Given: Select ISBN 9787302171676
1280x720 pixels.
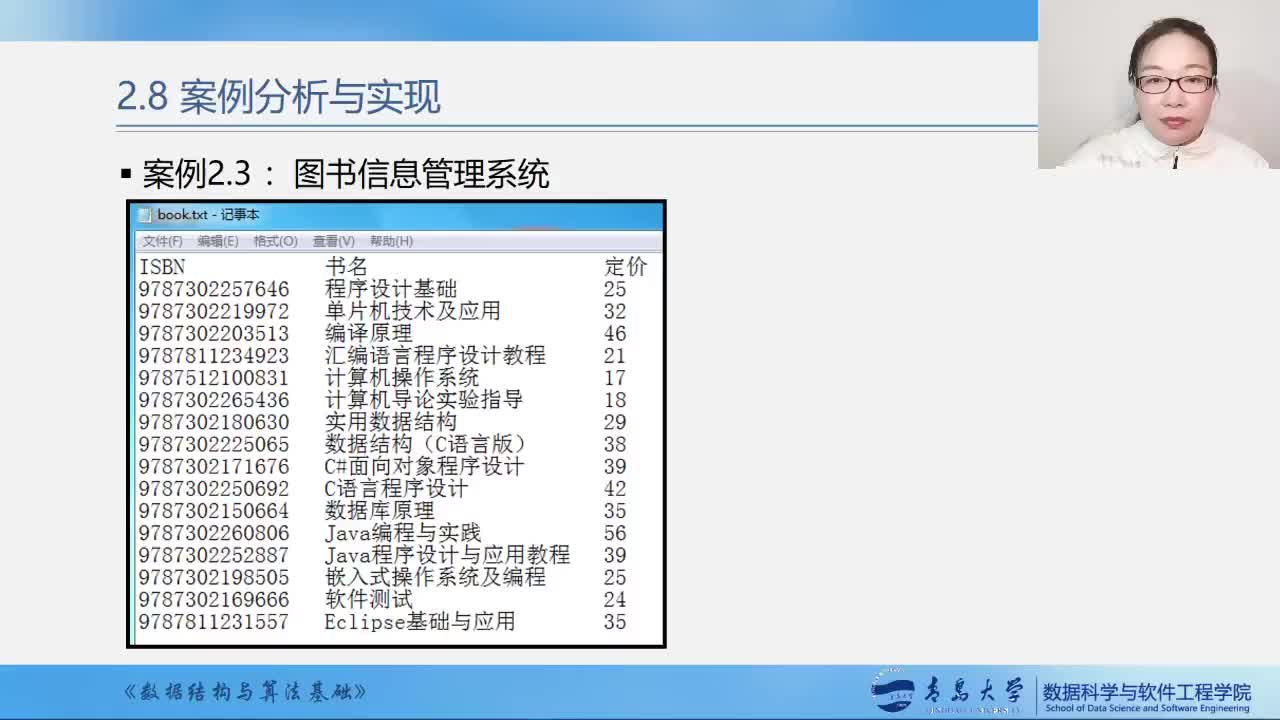Looking at the screenshot, I should 214,467.
